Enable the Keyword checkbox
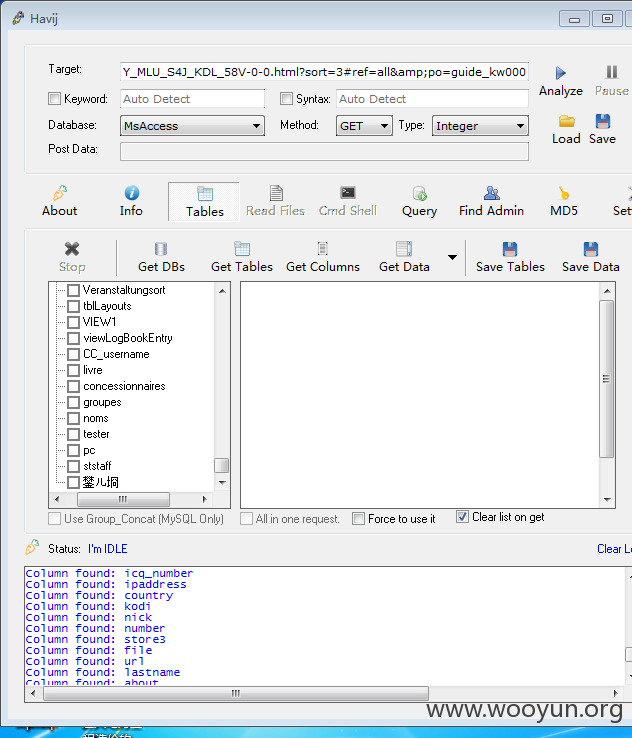This screenshot has width=632, height=738. (55, 99)
